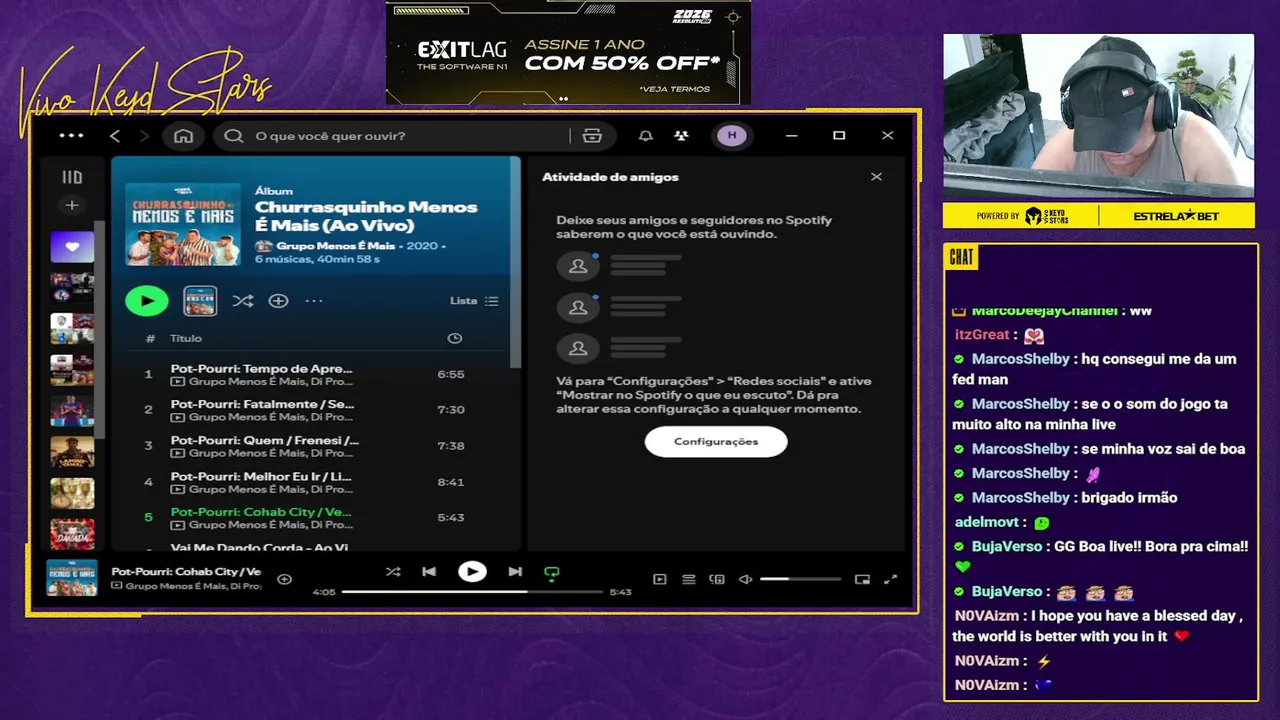Viewport: 1280px width, 720px height.
Task: Click the Churrasquinho album cover art
Action: 183,224
